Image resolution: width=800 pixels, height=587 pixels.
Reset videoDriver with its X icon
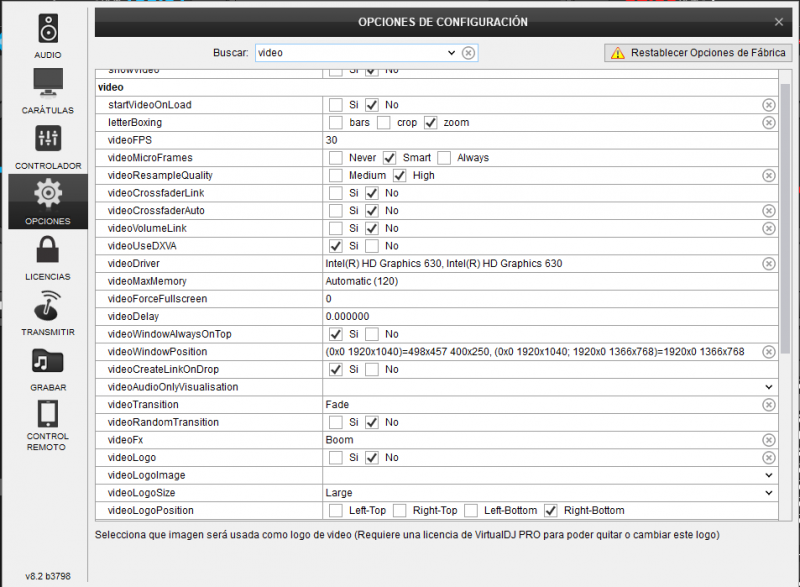pyautogui.click(x=769, y=264)
